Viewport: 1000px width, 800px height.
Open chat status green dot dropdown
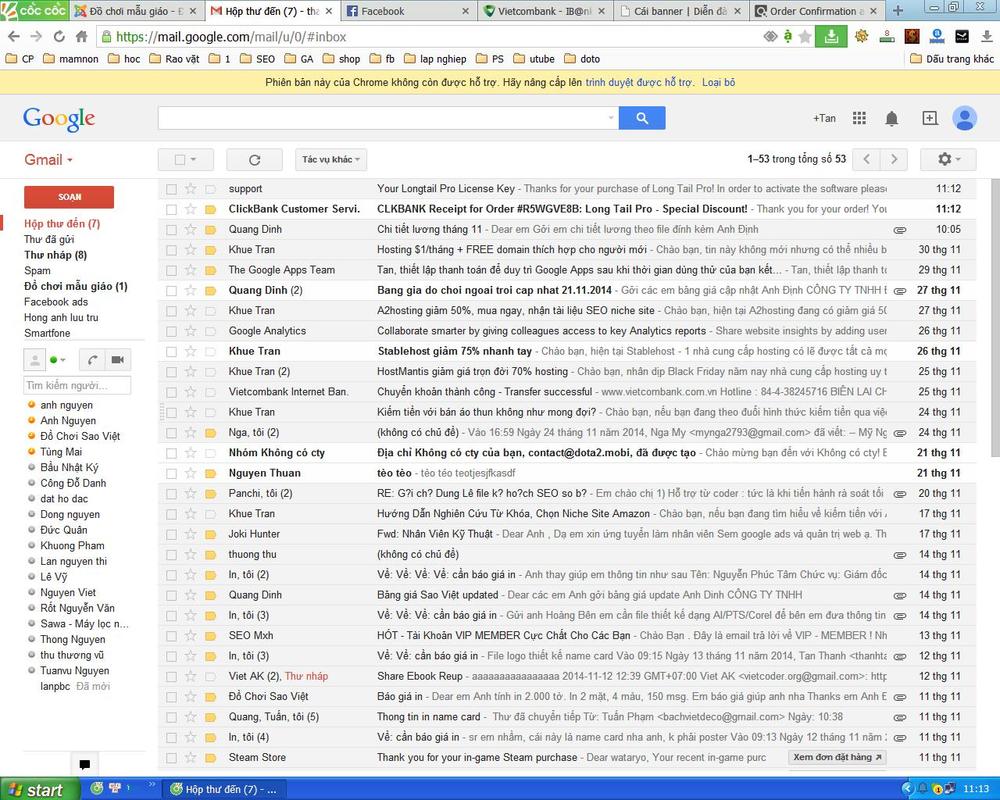coord(57,360)
